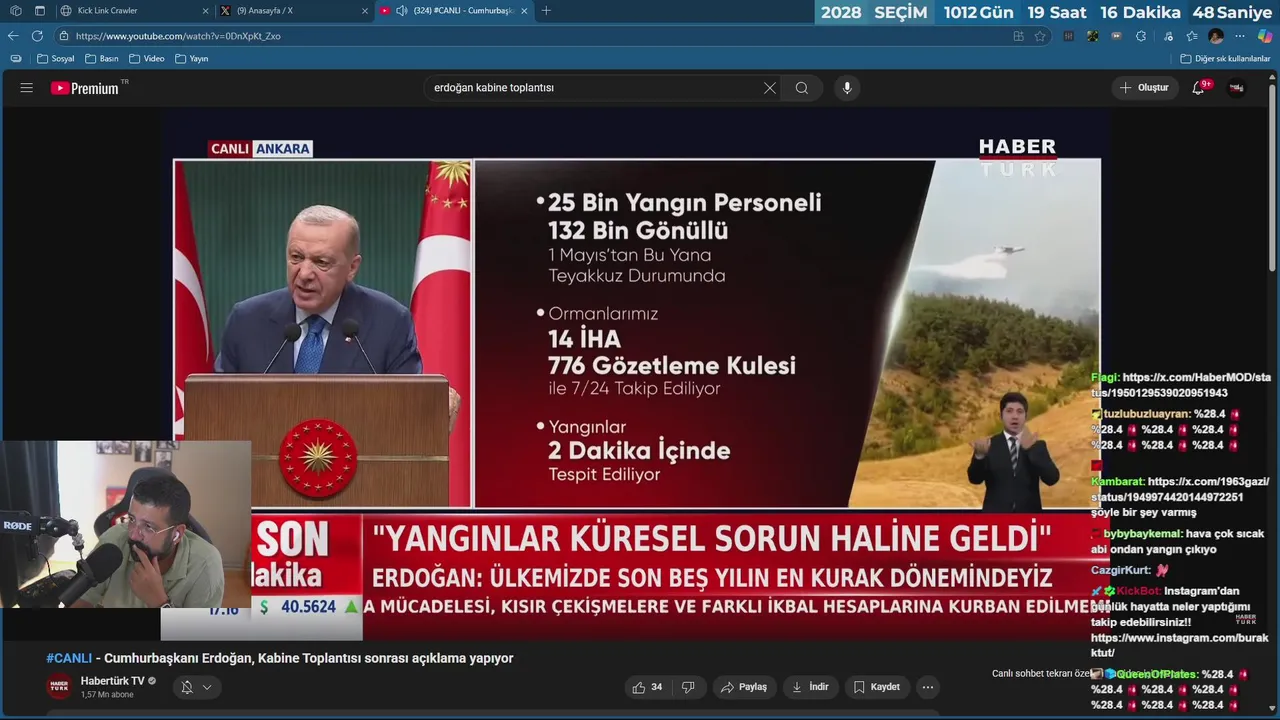Close the Anasayfa / X tab
Image resolution: width=1280 pixels, height=720 pixels.
(364, 10)
